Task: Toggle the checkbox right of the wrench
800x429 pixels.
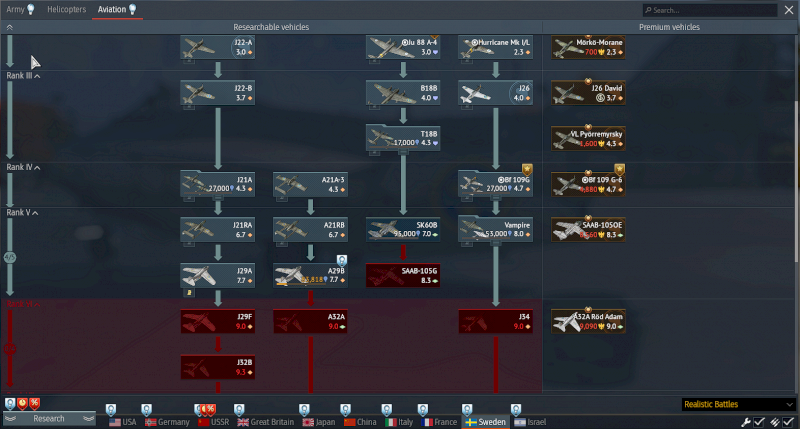Action: coord(760,421)
